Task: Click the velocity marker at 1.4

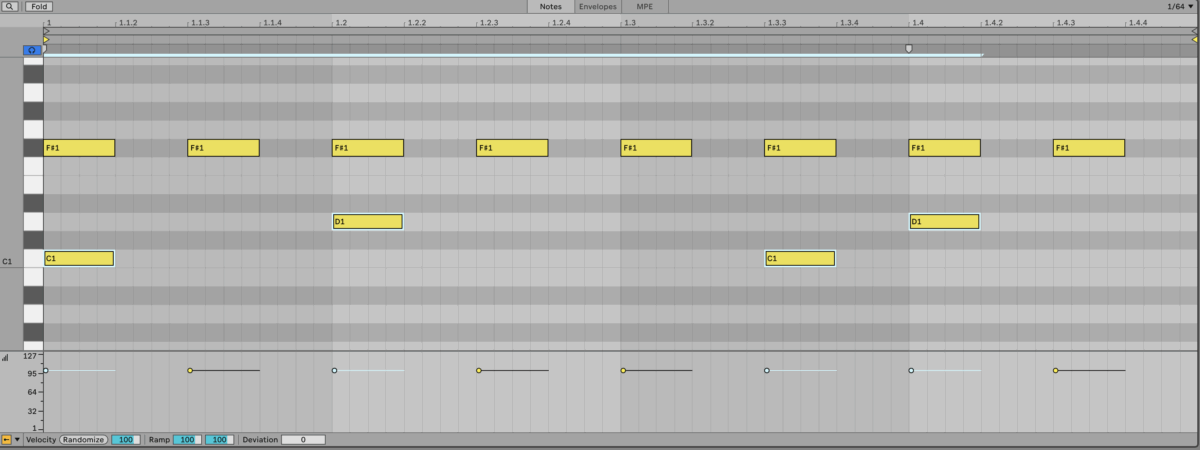Action: point(911,371)
